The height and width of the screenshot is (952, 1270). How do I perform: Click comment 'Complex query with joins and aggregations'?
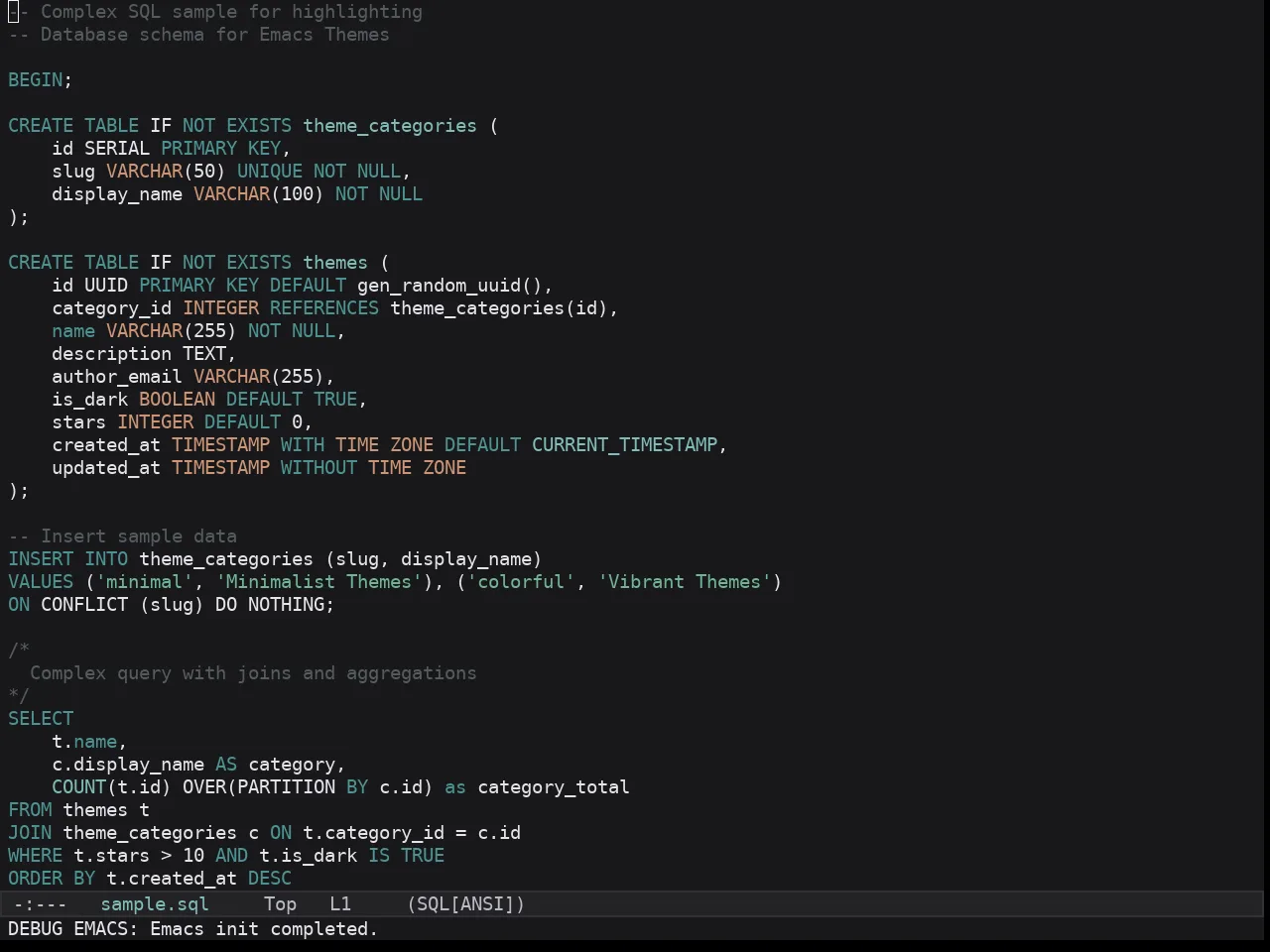click(x=253, y=673)
